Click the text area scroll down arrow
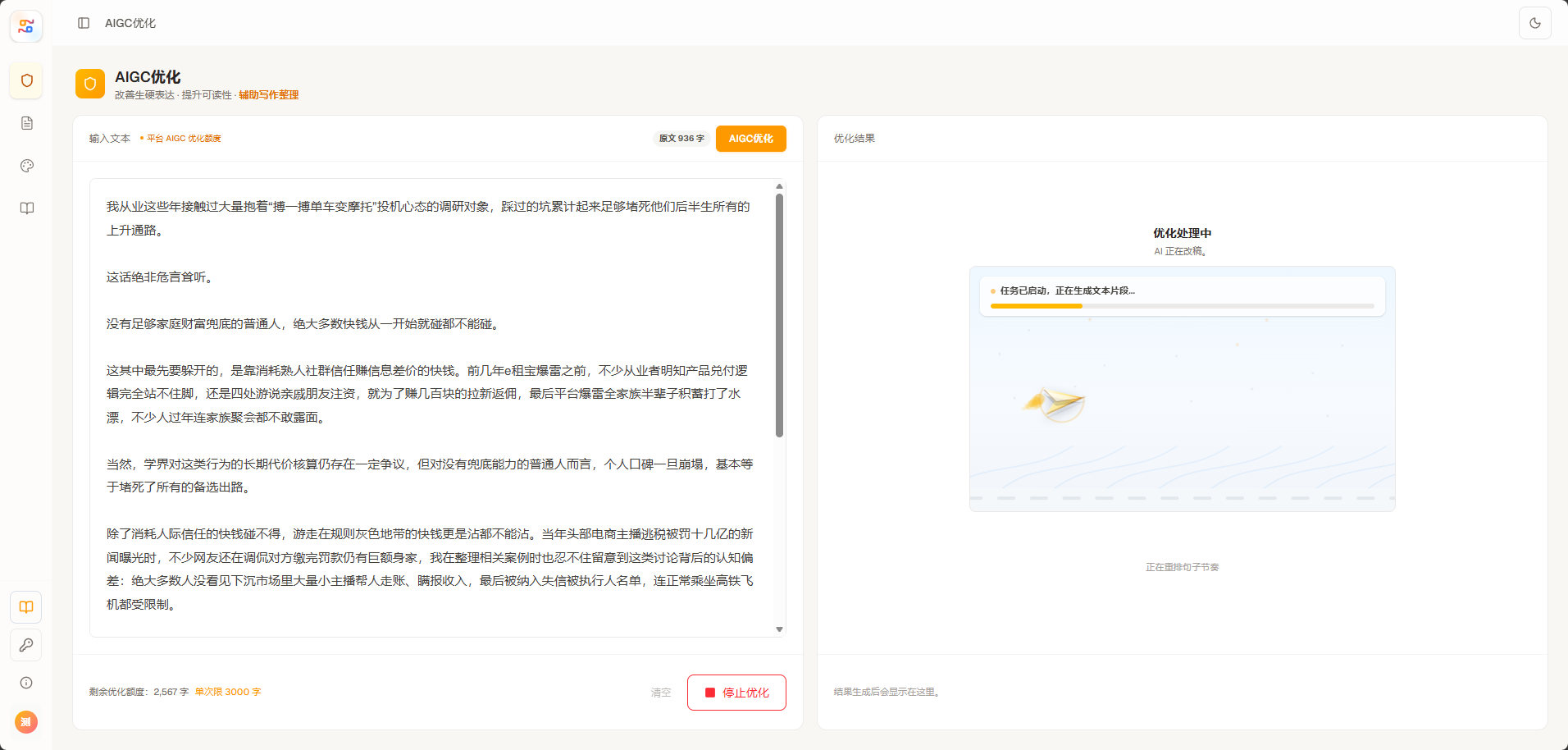Viewport: 1568px width, 750px height. click(779, 629)
